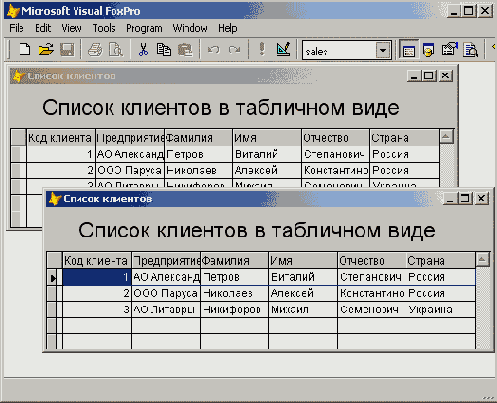Select Виталий cell in the background window grid
497x403 pixels.
[x=267, y=154]
